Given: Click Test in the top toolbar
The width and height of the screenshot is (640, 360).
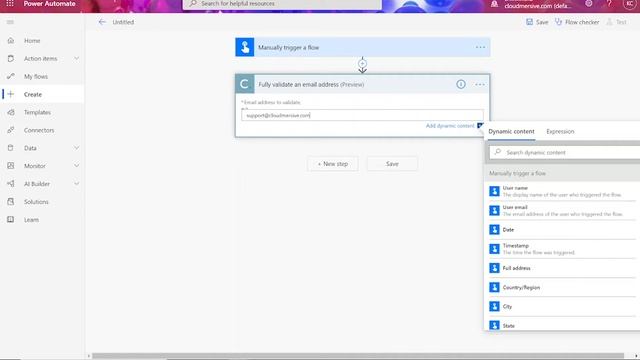Looking at the screenshot, I should (616, 22).
